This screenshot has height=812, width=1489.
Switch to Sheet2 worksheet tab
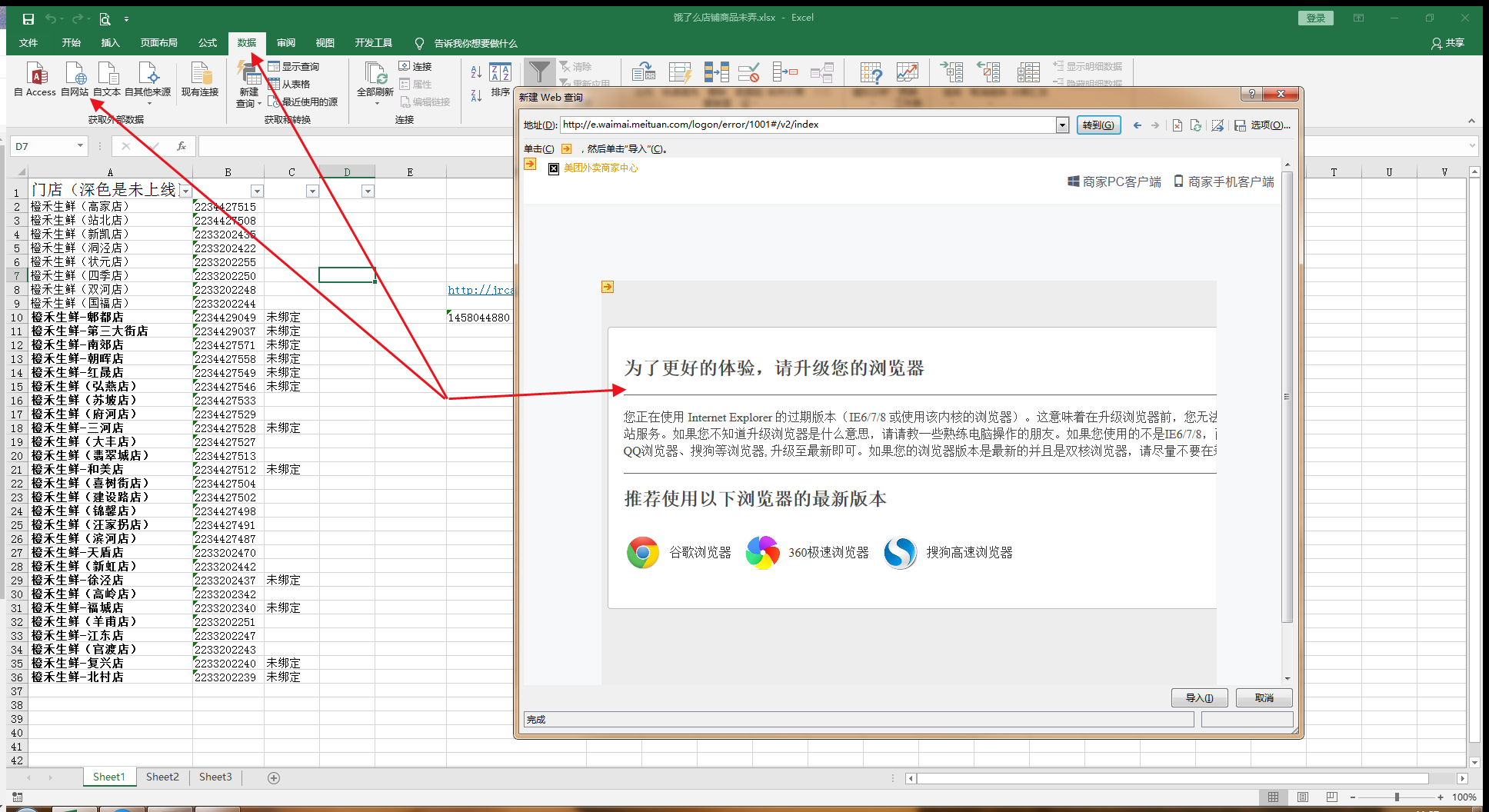pos(162,777)
